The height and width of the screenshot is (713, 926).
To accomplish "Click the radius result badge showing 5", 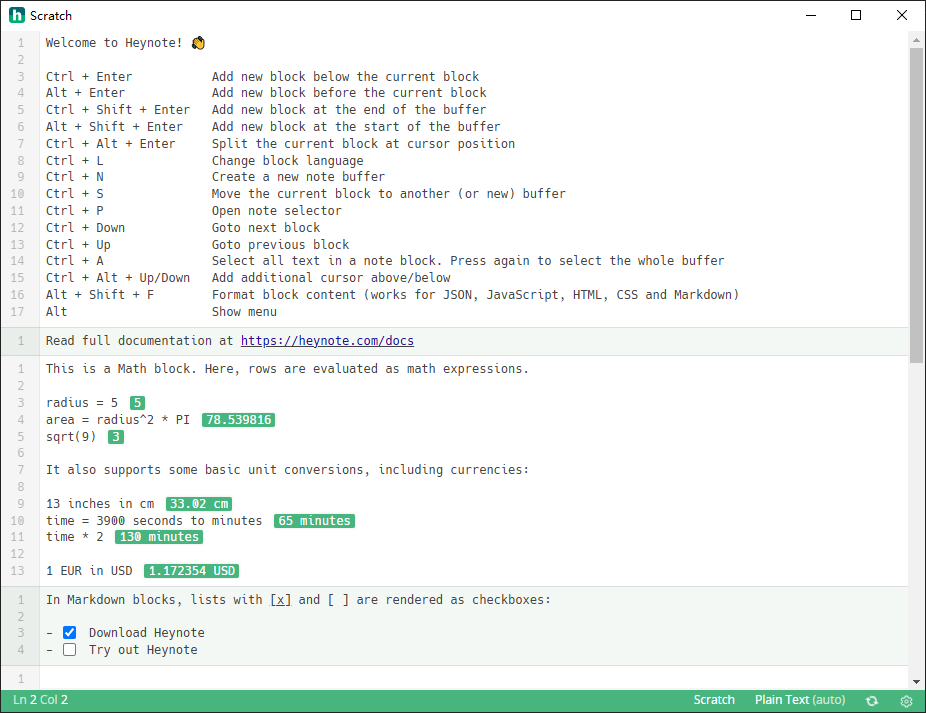I will [138, 403].
